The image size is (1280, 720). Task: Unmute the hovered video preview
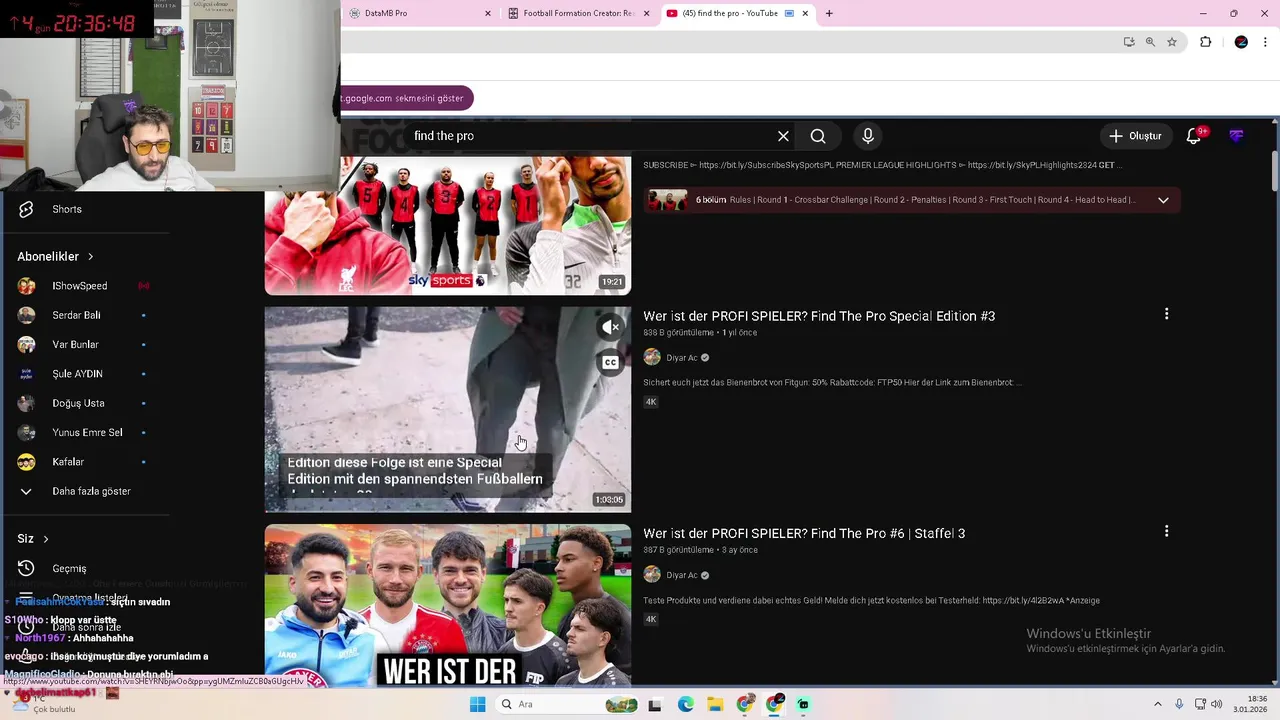coord(610,327)
